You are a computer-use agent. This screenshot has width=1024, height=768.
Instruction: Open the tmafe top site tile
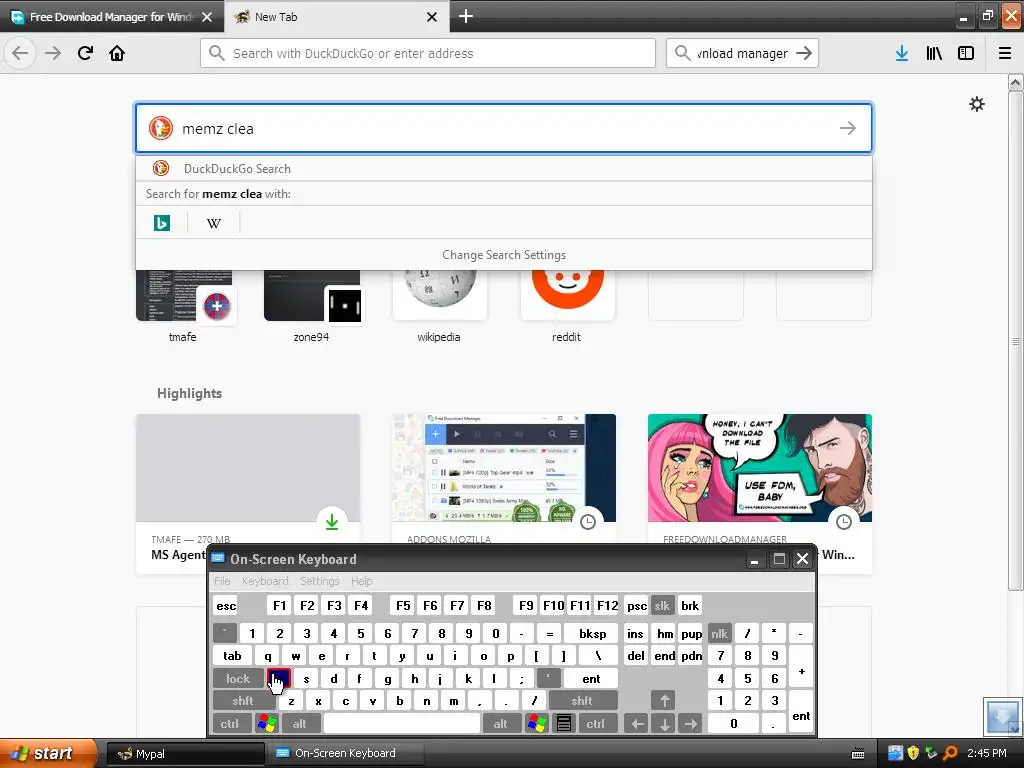click(x=183, y=306)
